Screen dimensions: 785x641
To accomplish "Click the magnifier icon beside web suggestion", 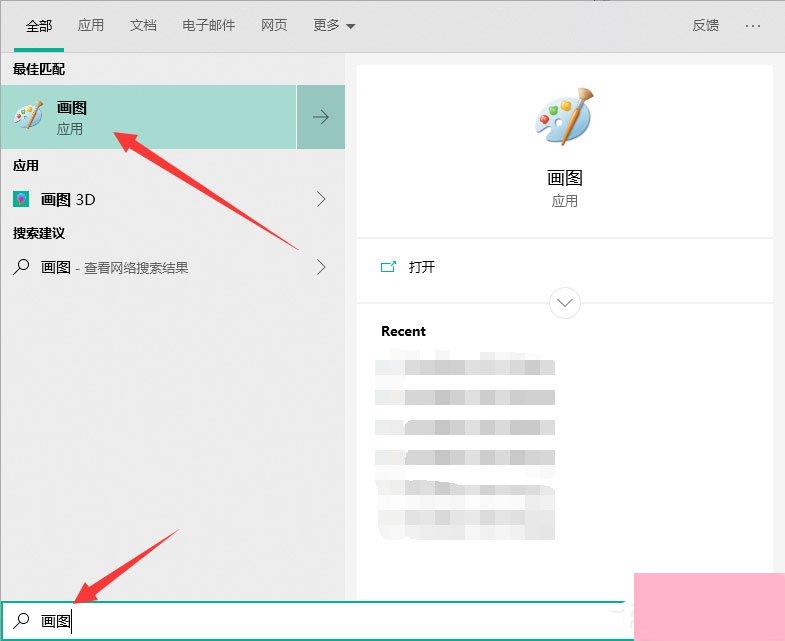I will click(21, 267).
